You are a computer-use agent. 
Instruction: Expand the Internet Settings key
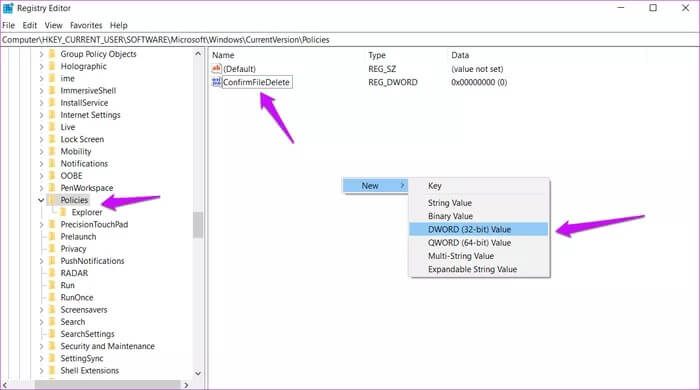click(x=41, y=115)
